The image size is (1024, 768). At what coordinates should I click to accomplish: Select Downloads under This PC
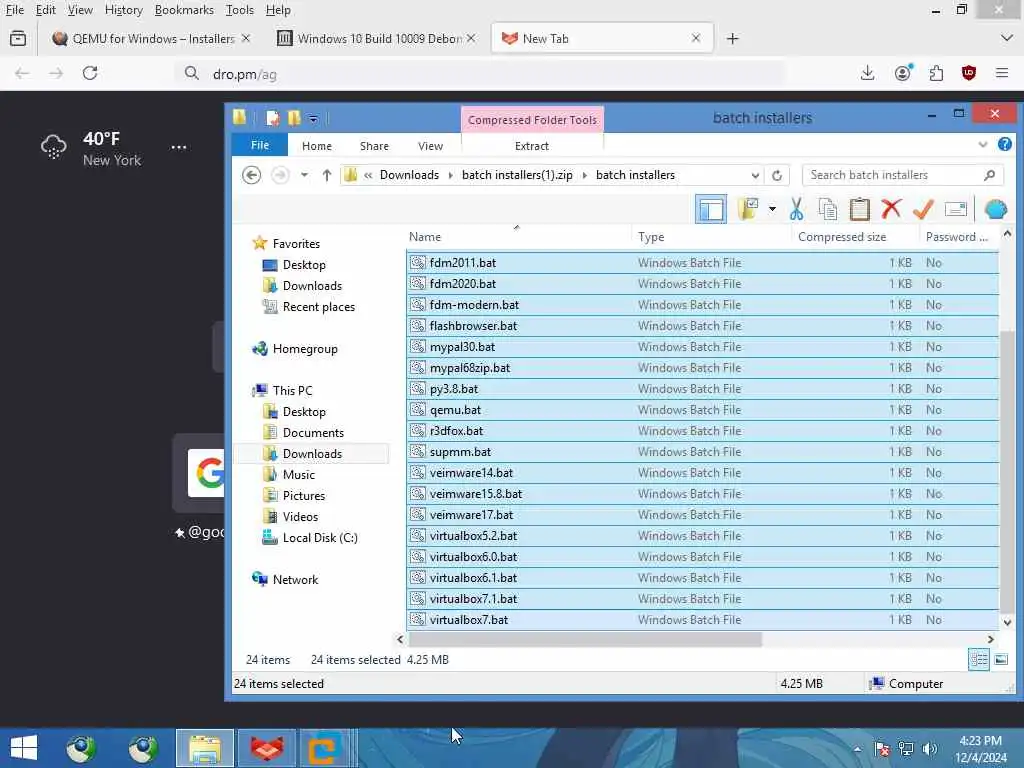tap(312, 454)
